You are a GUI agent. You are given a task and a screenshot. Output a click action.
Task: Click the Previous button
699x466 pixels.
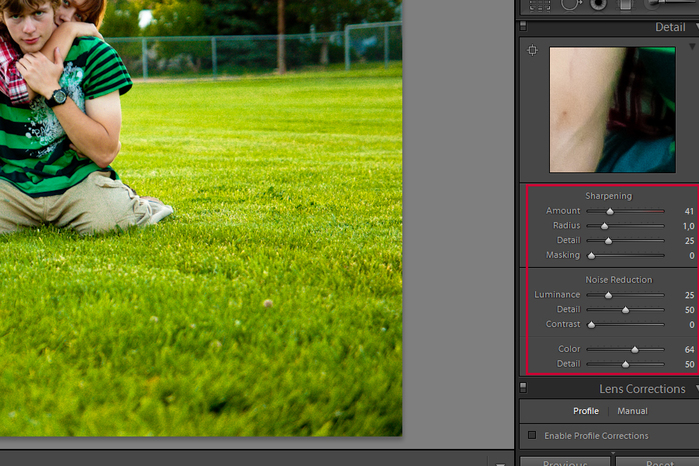[x=565, y=462]
